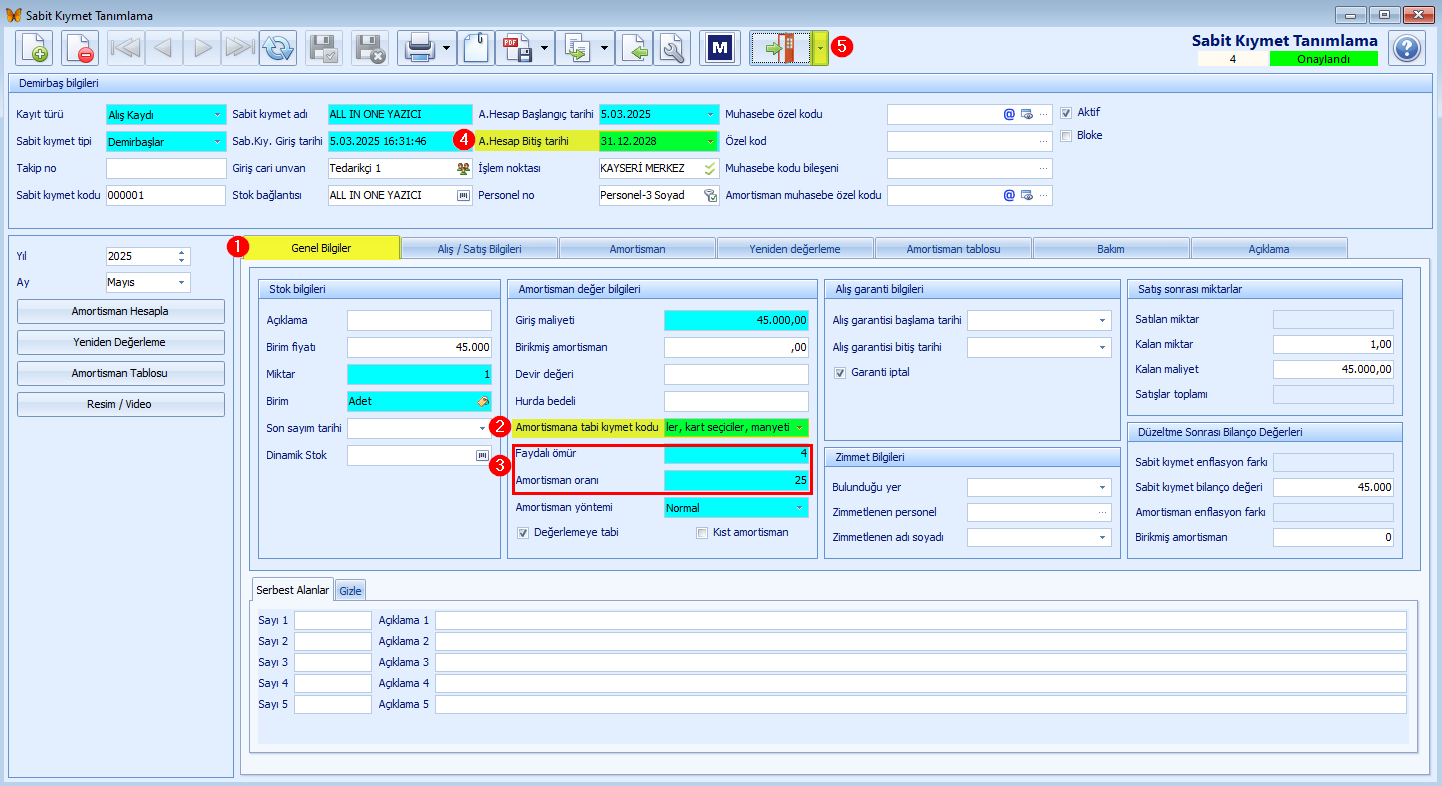The height and width of the screenshot is (786, 1442).
Task: Select the Genel Bilgiler tab
Action: [x=322, y=247]
